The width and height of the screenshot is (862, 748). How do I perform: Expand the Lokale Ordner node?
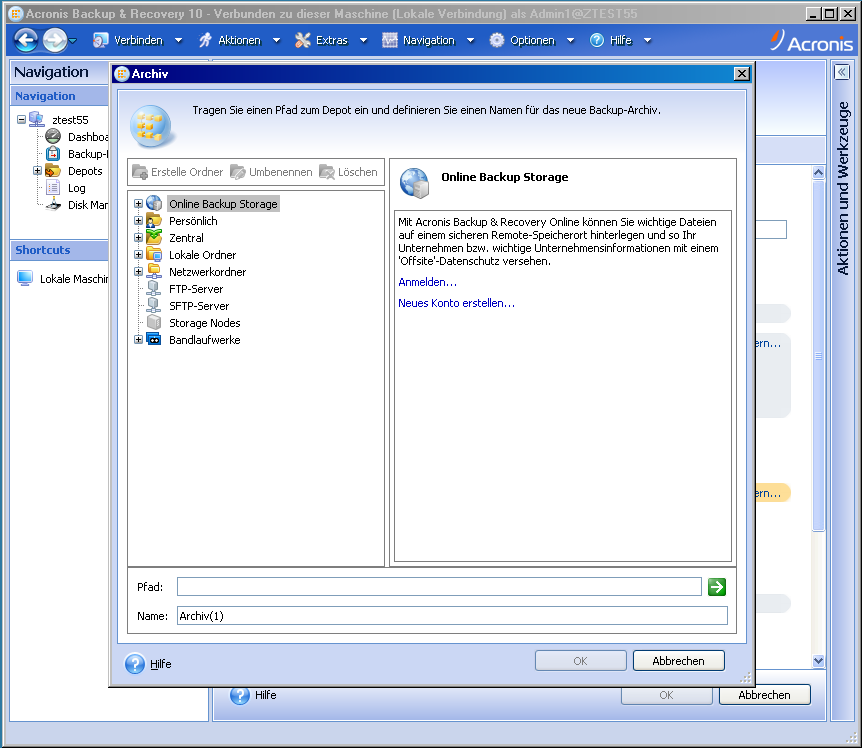click(x=139, y=255)
